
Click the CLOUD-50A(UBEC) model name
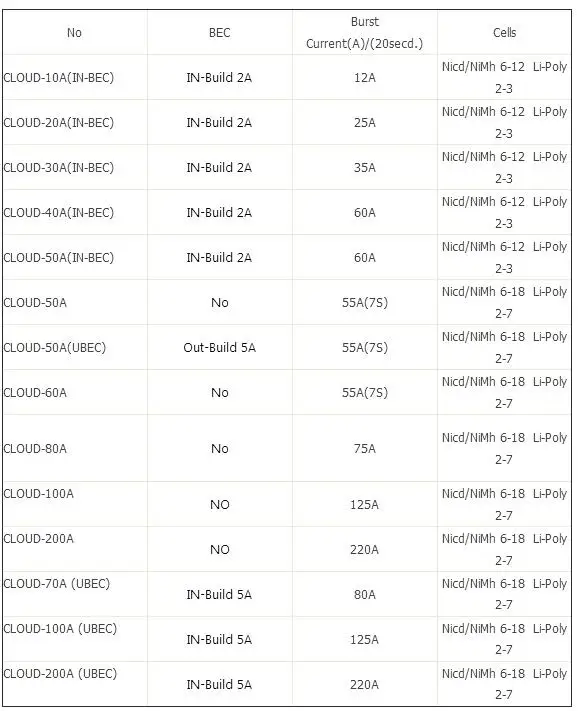click(x=54, y=347)
